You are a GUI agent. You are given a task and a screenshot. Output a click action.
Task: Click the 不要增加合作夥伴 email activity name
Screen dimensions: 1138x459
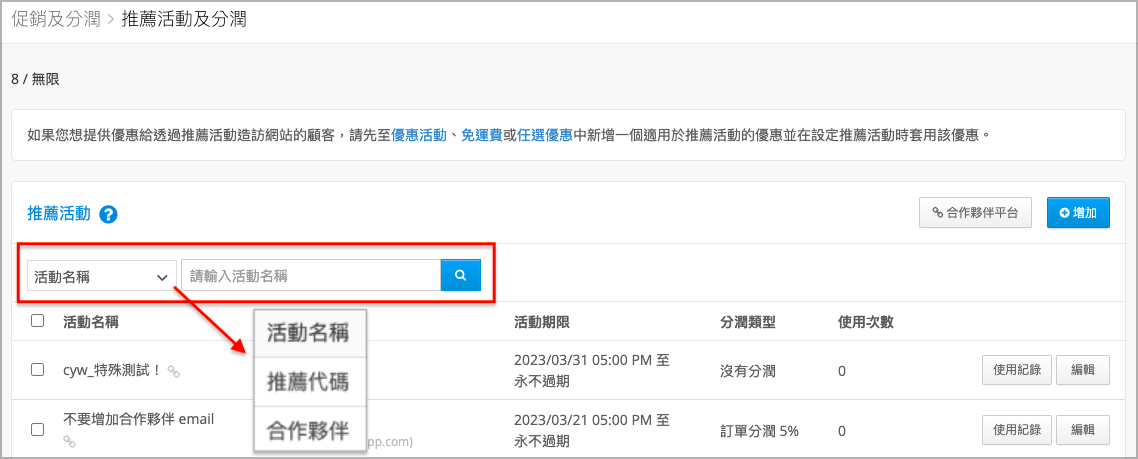pyautogui.click(x=139, y=419)
